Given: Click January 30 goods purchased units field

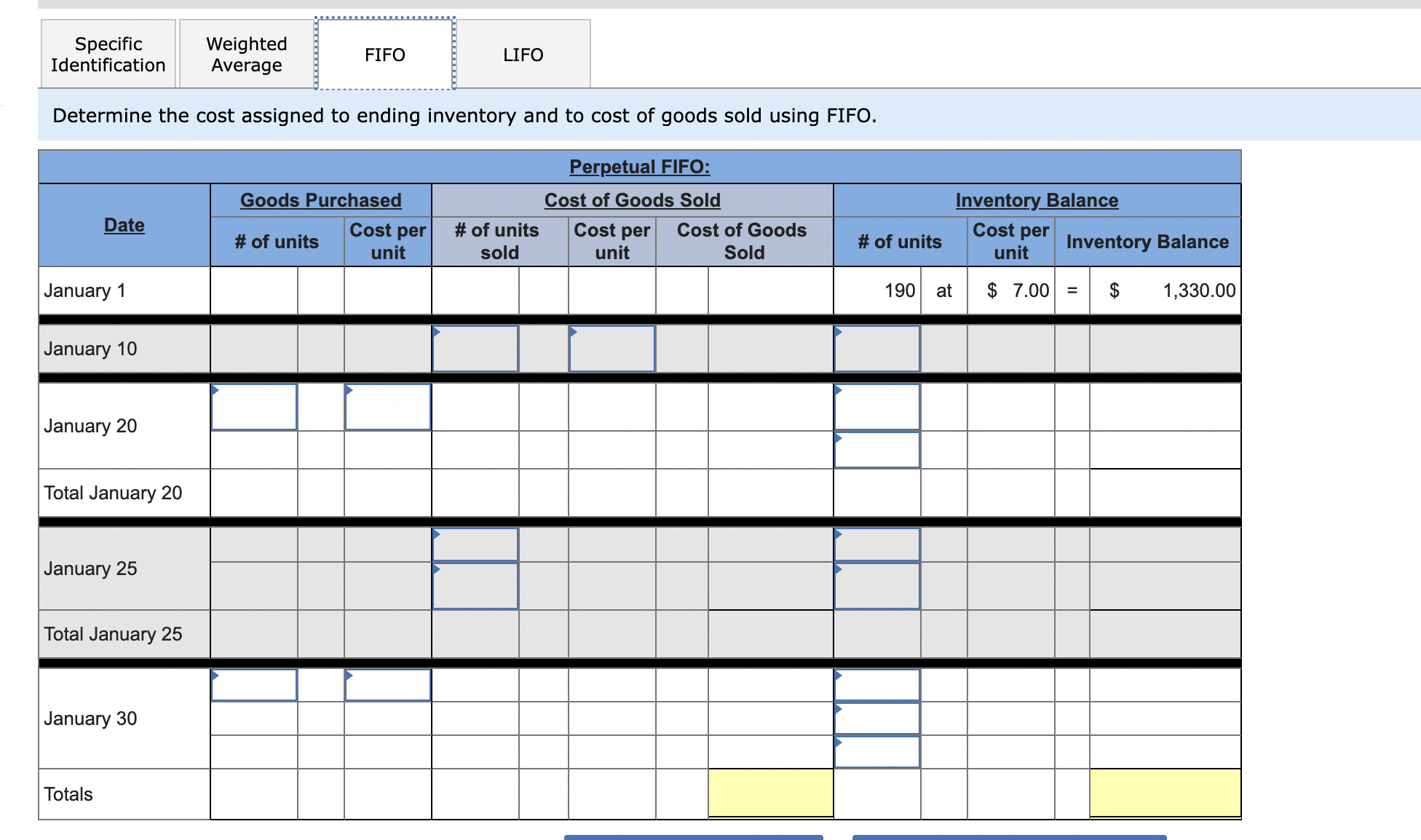Looking at the screenshot, I should pyautogui.click(x=253, y=685).
